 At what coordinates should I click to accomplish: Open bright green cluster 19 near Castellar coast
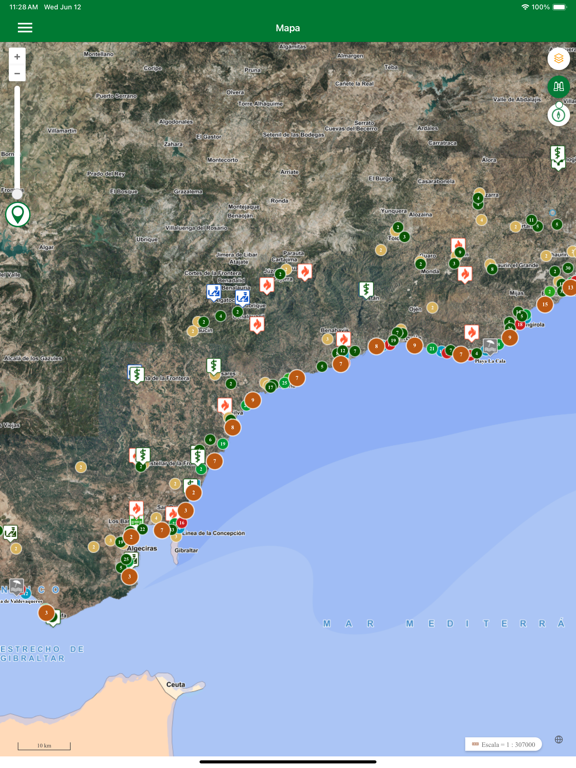(223, 444)
